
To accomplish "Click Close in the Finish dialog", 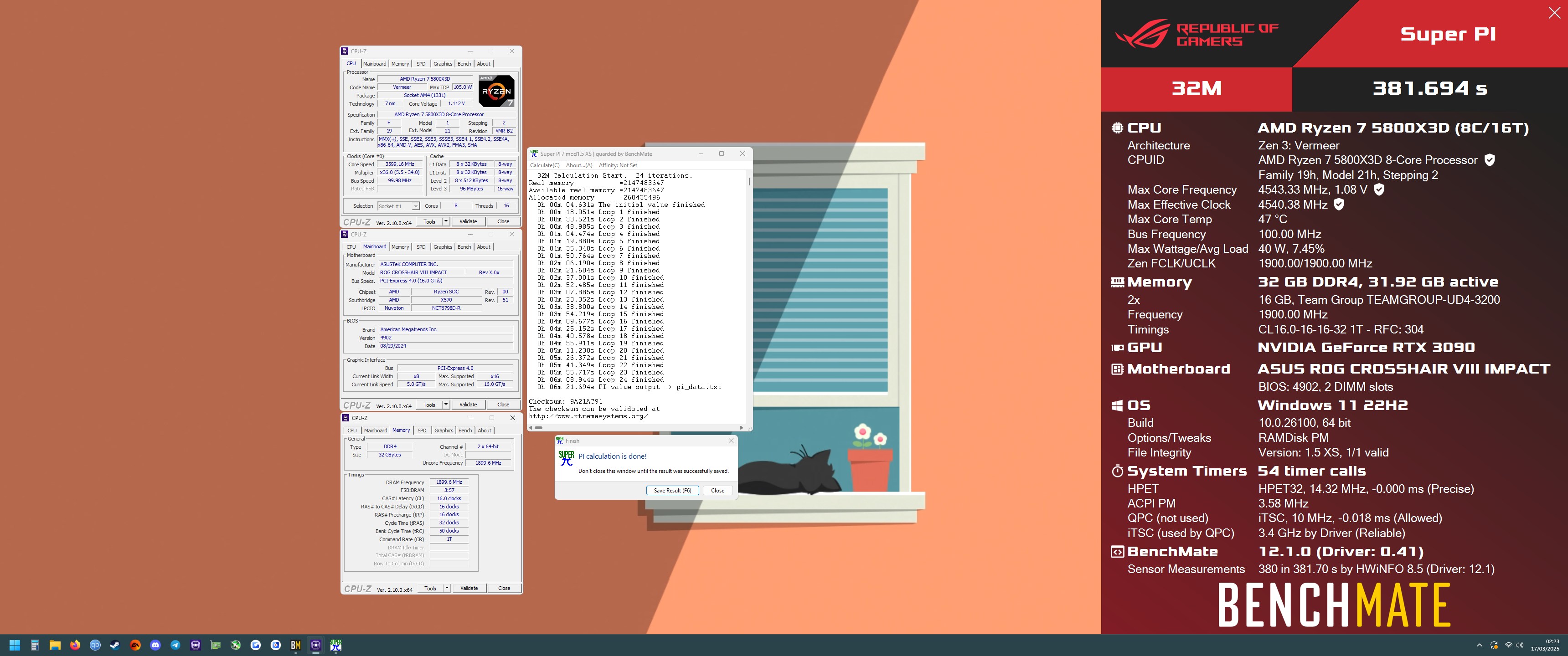I will pos(717,491).
